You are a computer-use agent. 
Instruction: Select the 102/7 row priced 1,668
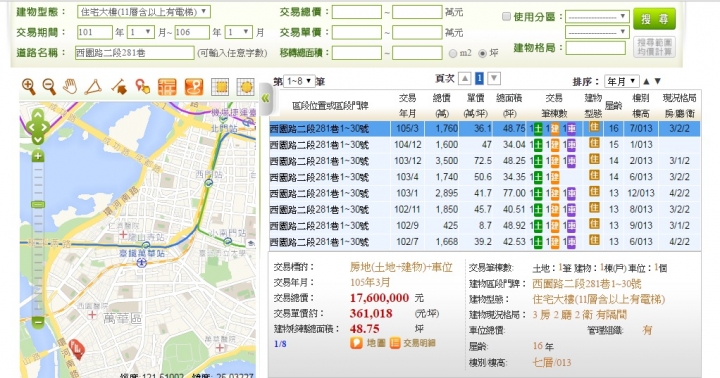point(485,242)
